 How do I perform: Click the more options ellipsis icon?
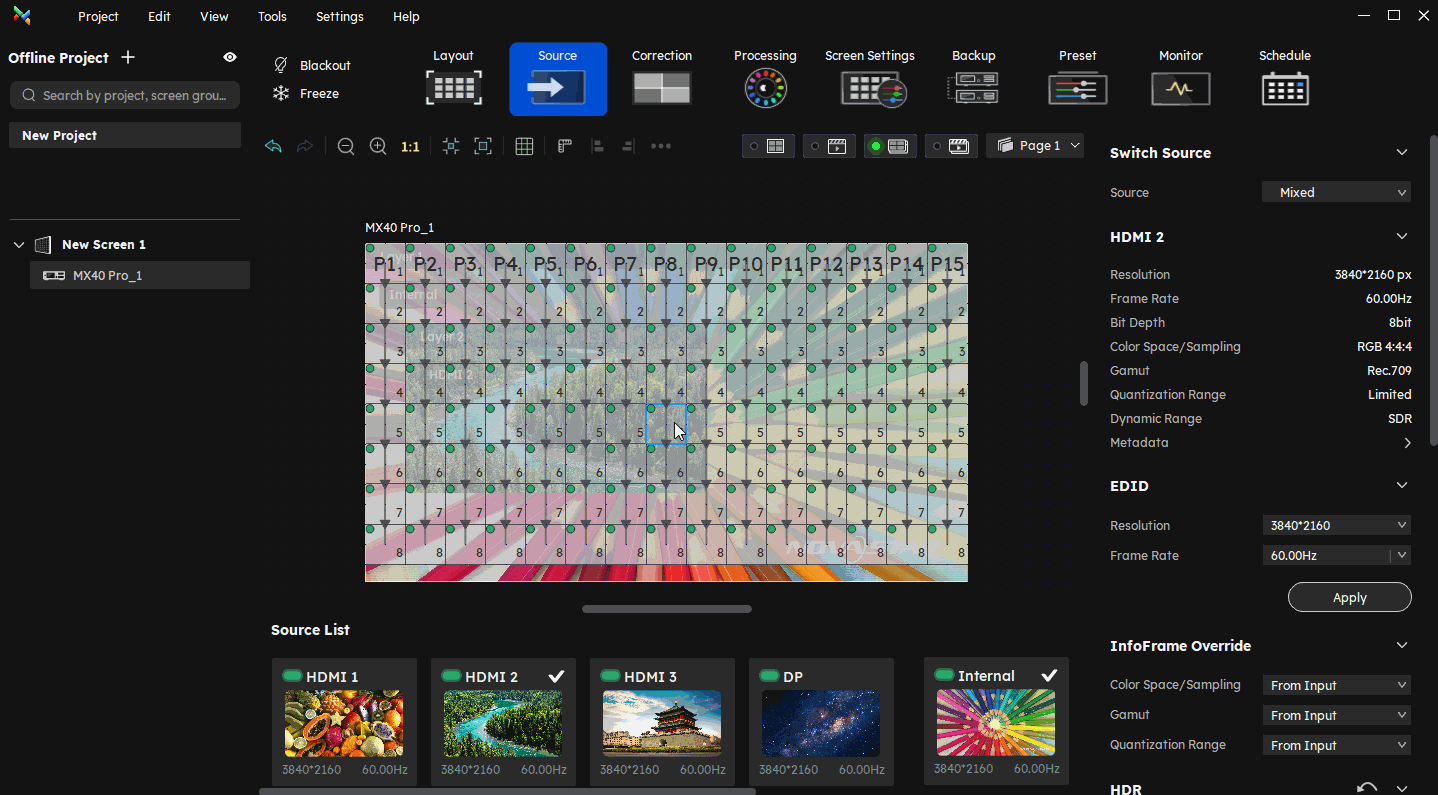tap(661, 146)
